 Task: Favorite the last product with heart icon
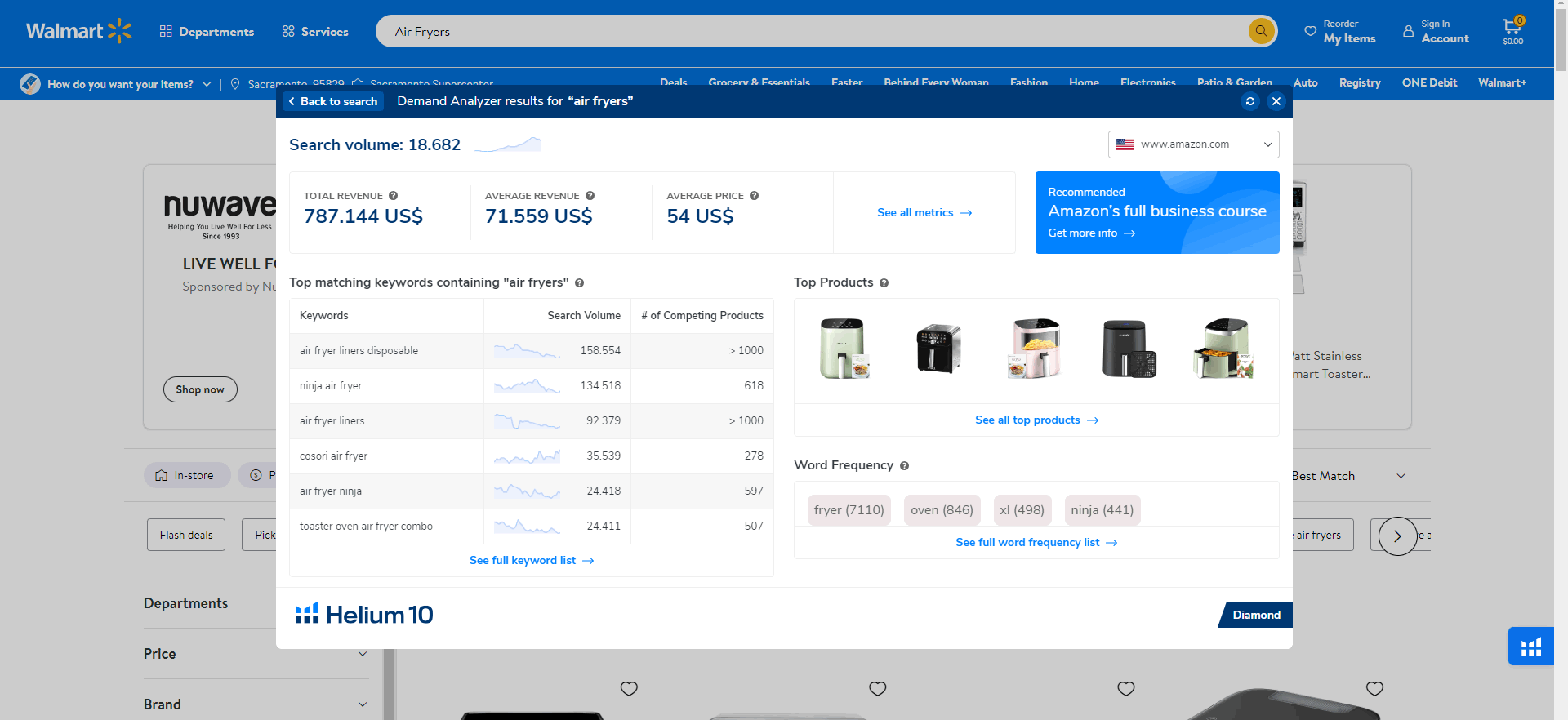pyautogui.click(x=1374, y=688)
